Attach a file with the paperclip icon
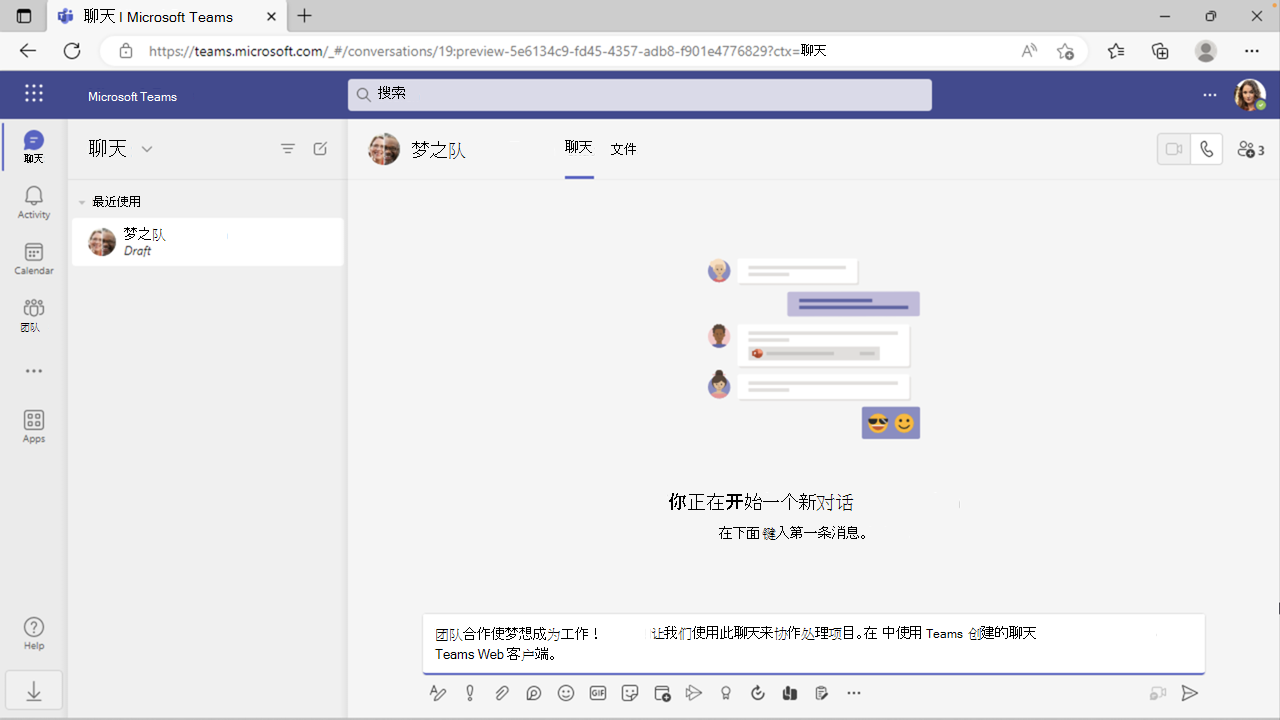The width and height of the screenshot is (1280, 720). point(502,693)
